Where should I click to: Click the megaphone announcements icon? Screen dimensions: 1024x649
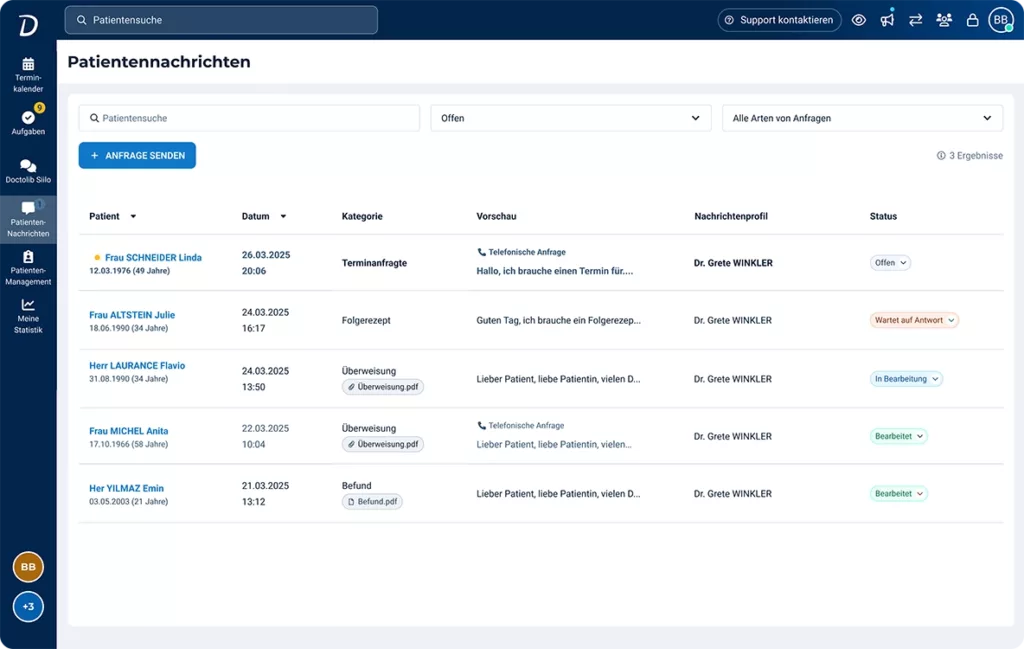tap(887, 20)
